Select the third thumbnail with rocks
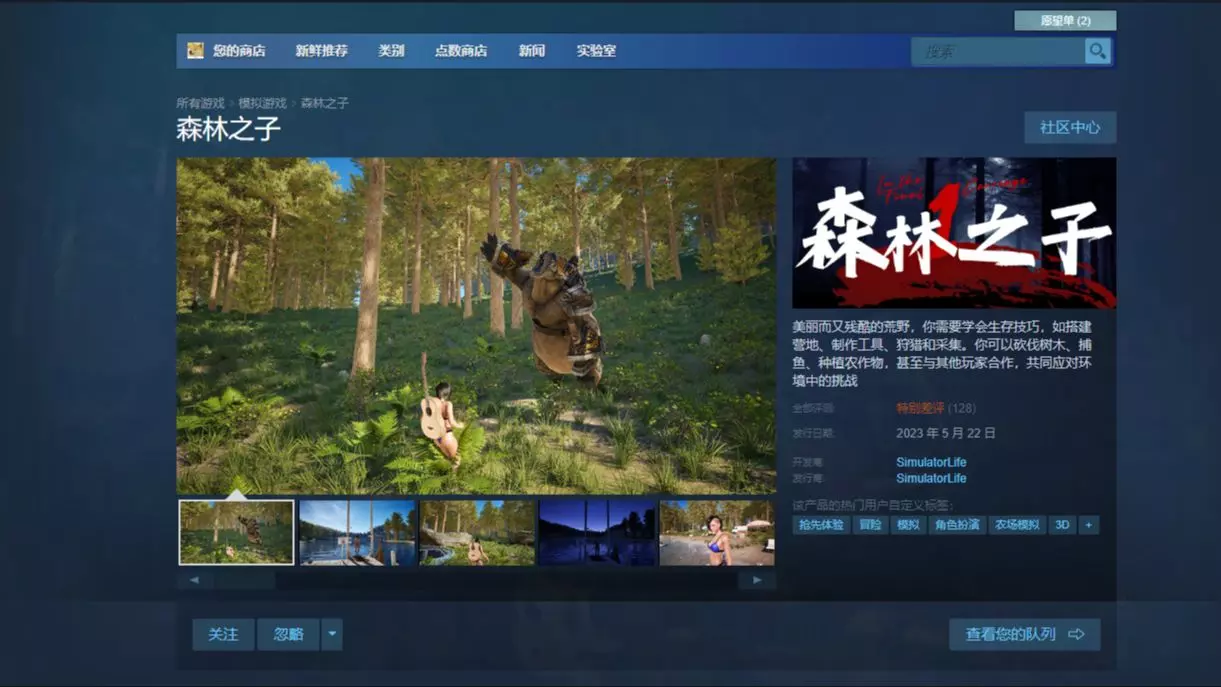The image size is (1221, 687). pos(477,533)
